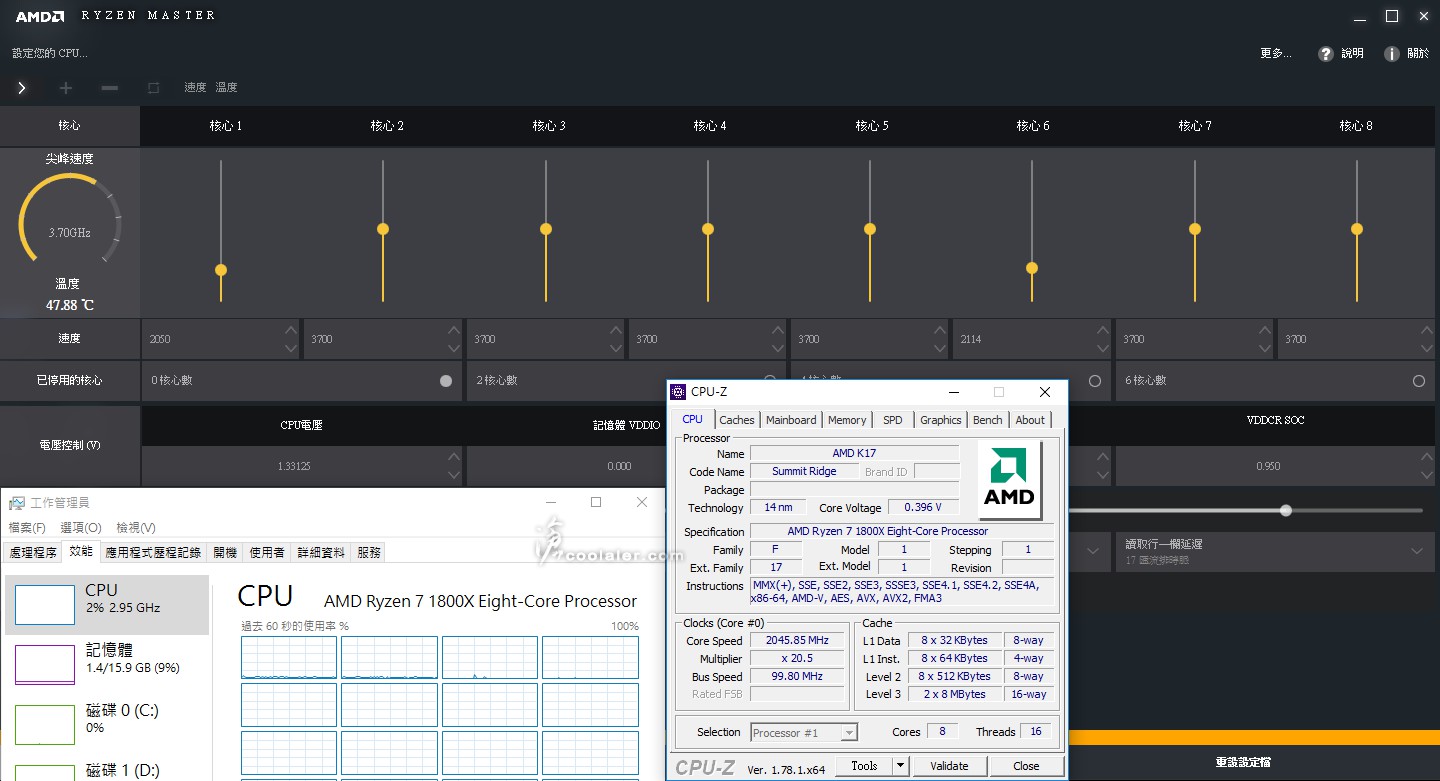Click the 核心 6 speed slider handle
Screen dimensions: 1440x781
pos(1032,268)
